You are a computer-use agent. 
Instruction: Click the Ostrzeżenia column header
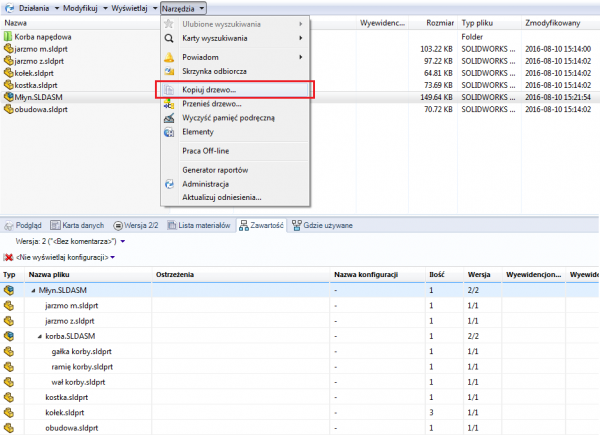tap(175, 274)
